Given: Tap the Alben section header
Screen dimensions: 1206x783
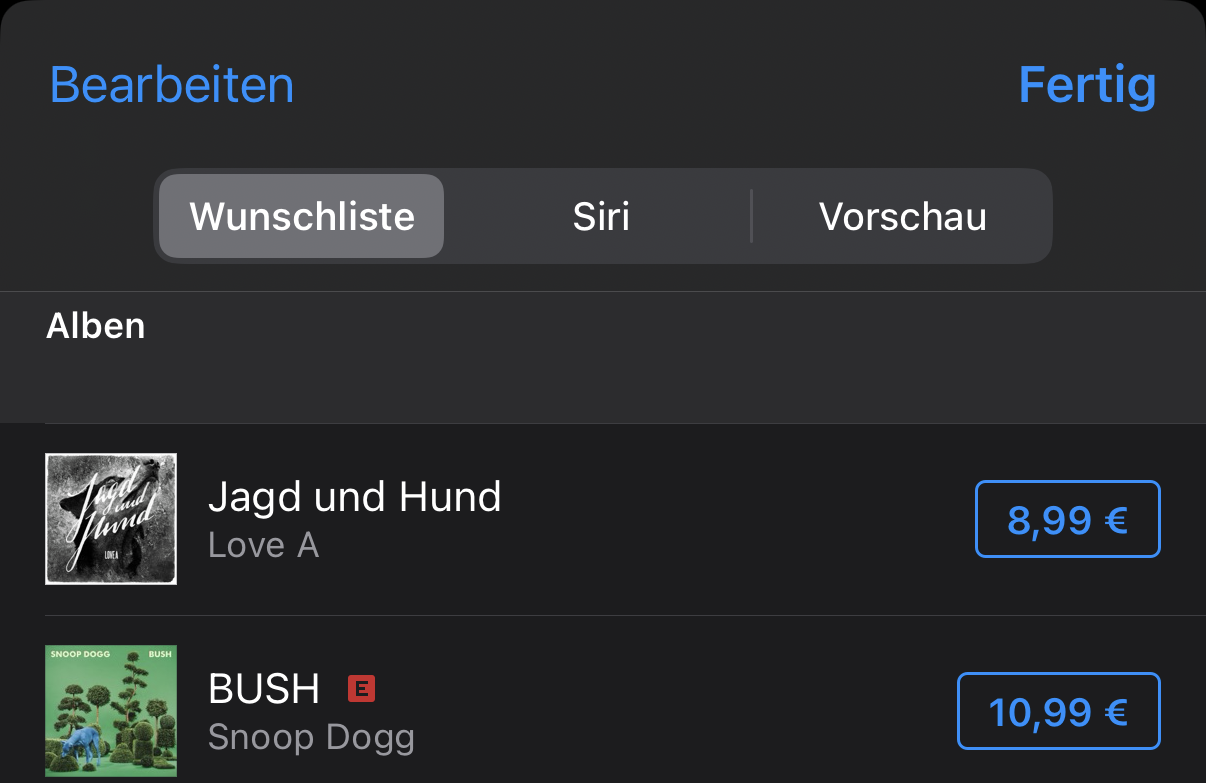Looking at the screenshot, I should (96, 326).
